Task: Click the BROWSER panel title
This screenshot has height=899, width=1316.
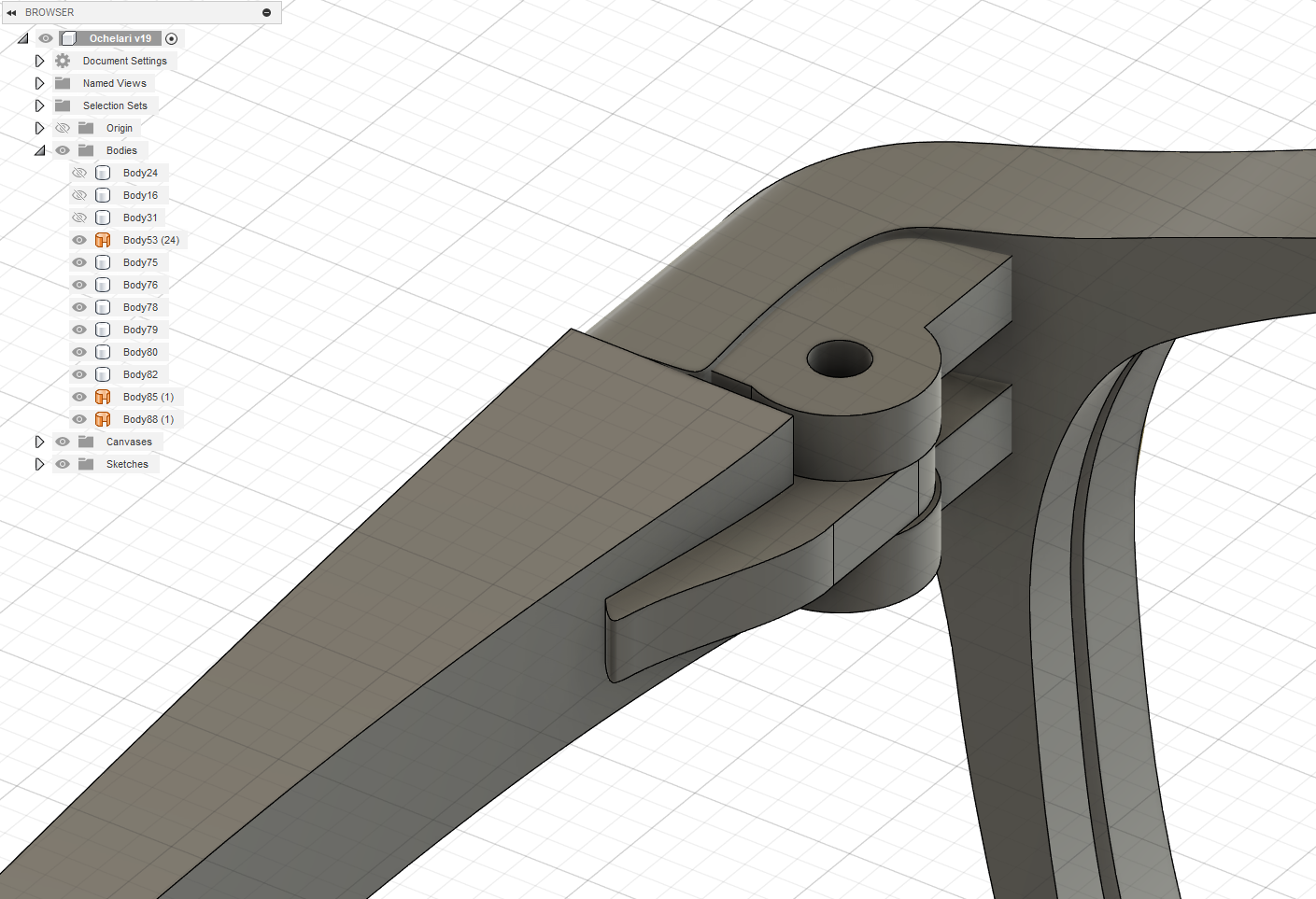Action: click(x=50, y=12)
